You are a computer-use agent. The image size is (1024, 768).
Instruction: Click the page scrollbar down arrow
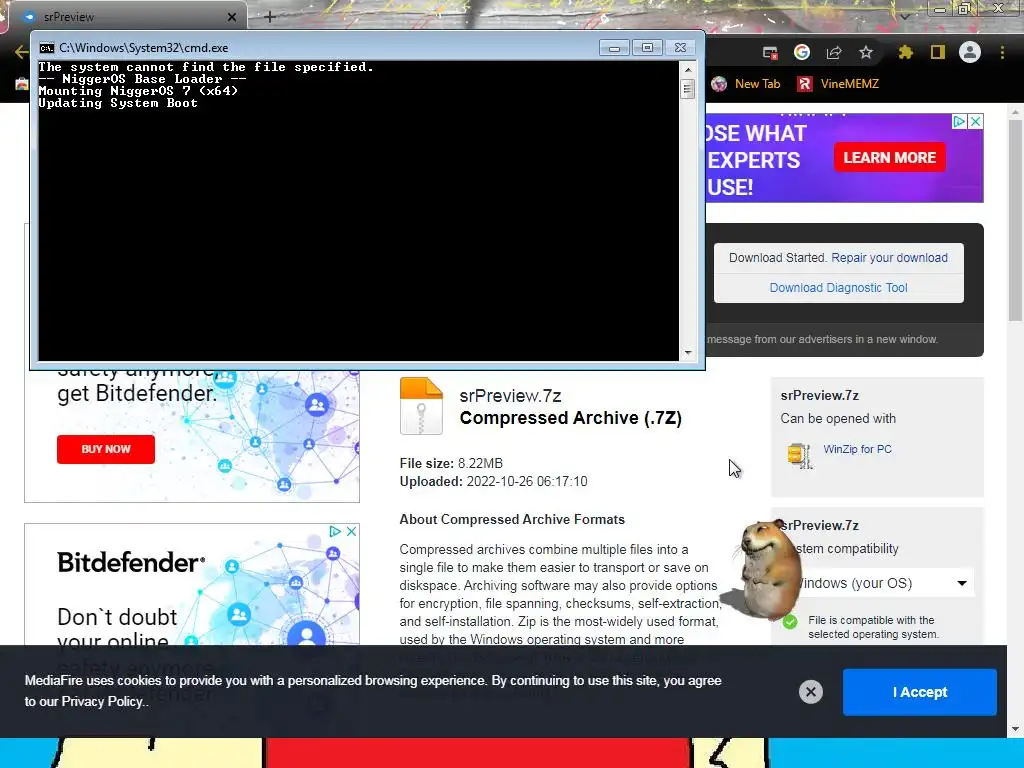tap(1015, 729)
